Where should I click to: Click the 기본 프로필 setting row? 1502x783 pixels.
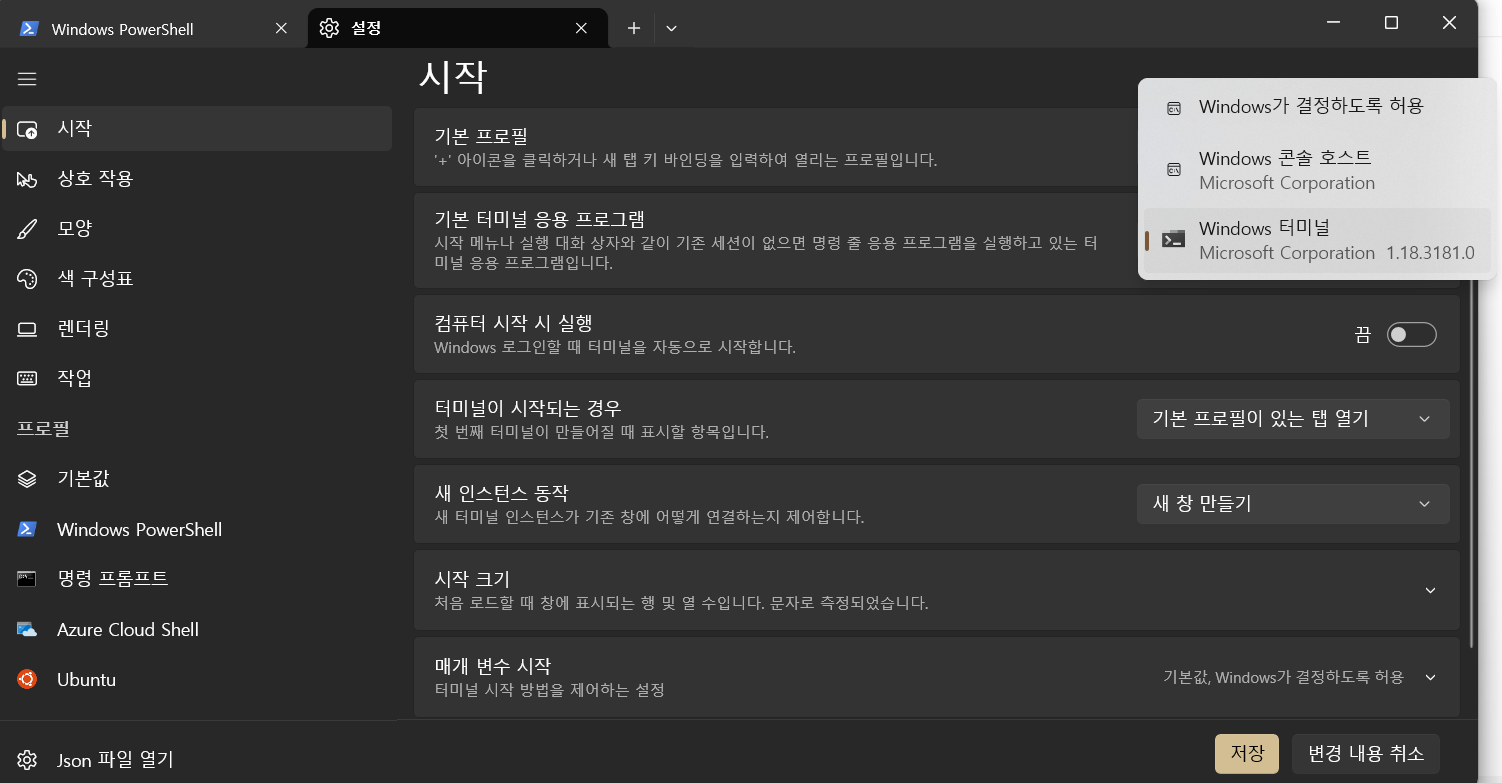(x=775, y=147)
